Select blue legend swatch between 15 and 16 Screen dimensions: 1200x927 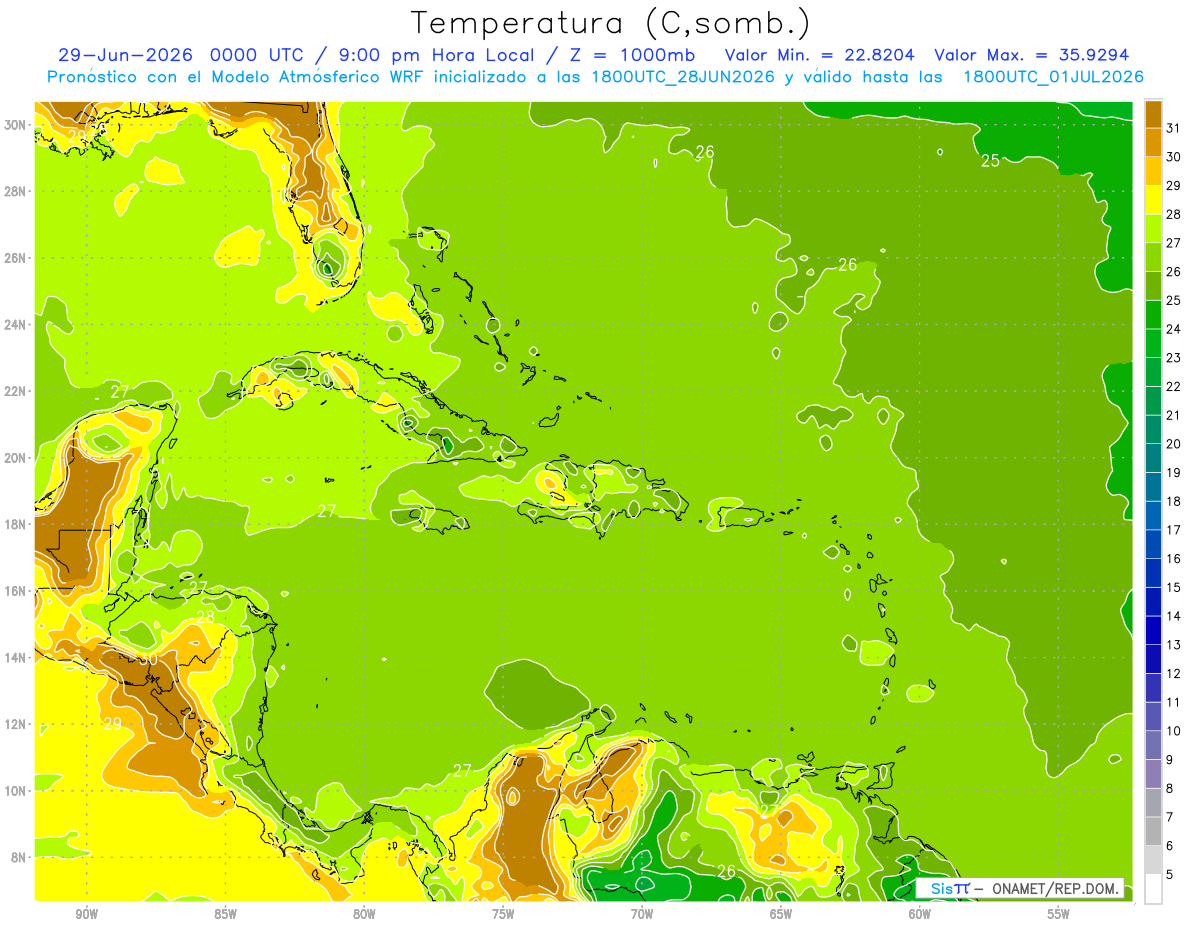tap(1153, 573)
